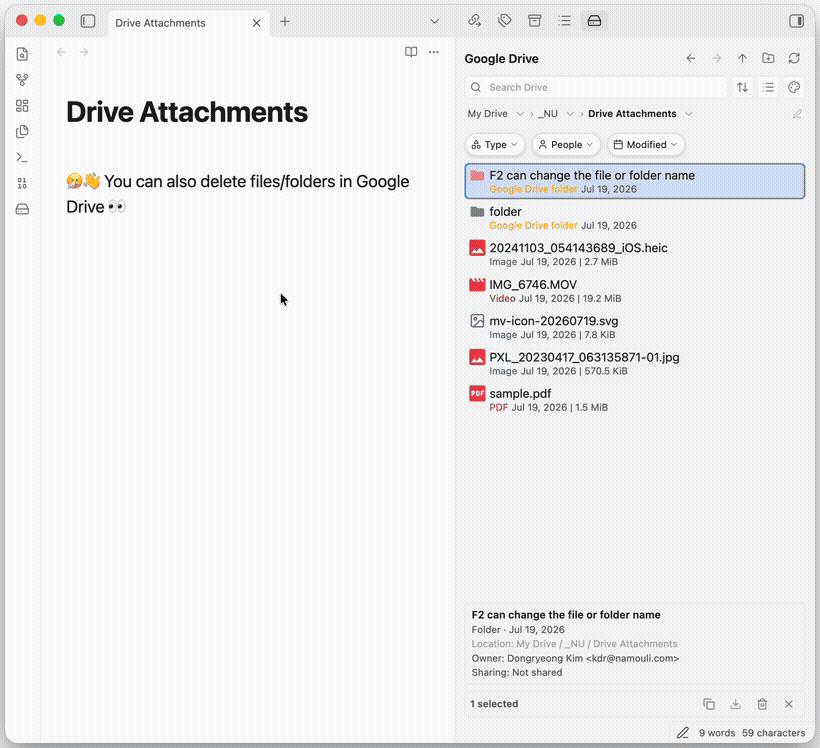Image resolution: width=820 pixels, height=748 pixels.
Task: Expand Drive Attachments breadcrumb dropdown
Action: (x=689, y=114)
